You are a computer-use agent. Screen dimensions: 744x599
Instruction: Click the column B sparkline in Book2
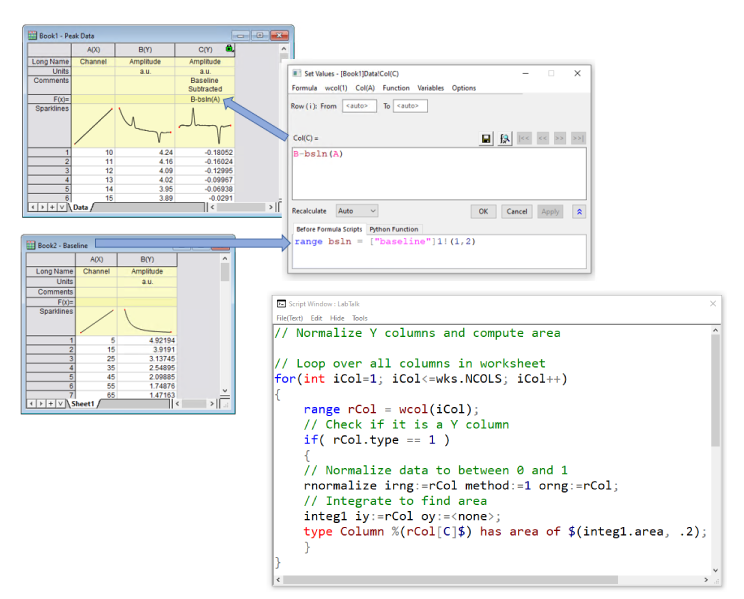point(147,321)
